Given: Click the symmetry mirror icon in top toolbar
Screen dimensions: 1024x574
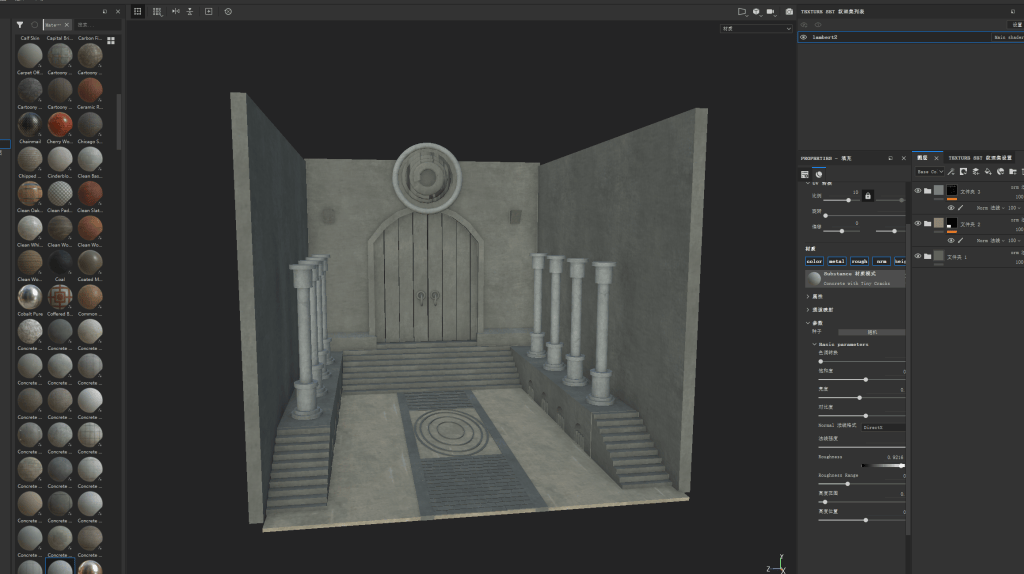Looking at the screenshot, I should pyautogui.click(x=176, y=12).
